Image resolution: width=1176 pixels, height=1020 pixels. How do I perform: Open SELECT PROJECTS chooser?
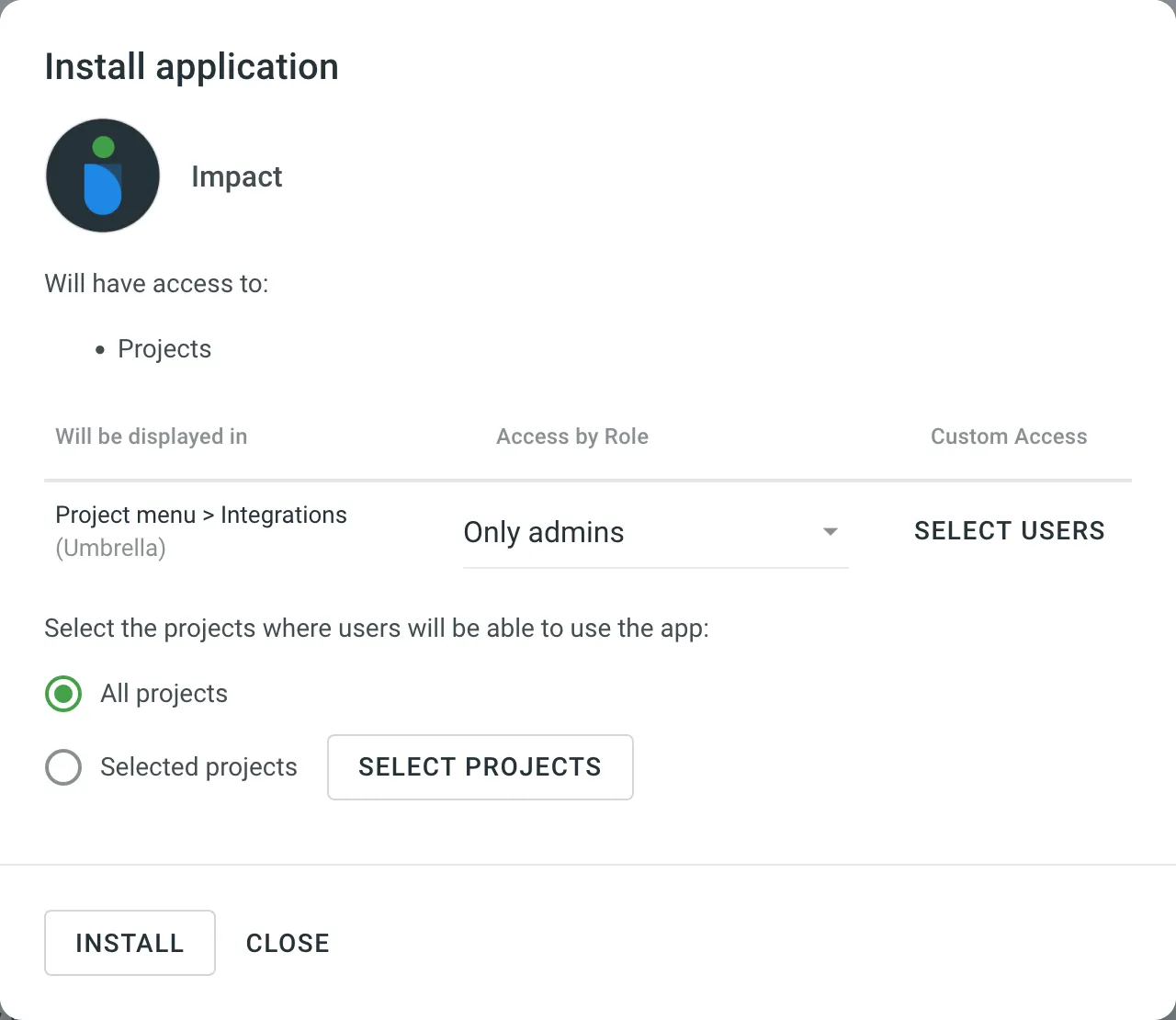480,767
